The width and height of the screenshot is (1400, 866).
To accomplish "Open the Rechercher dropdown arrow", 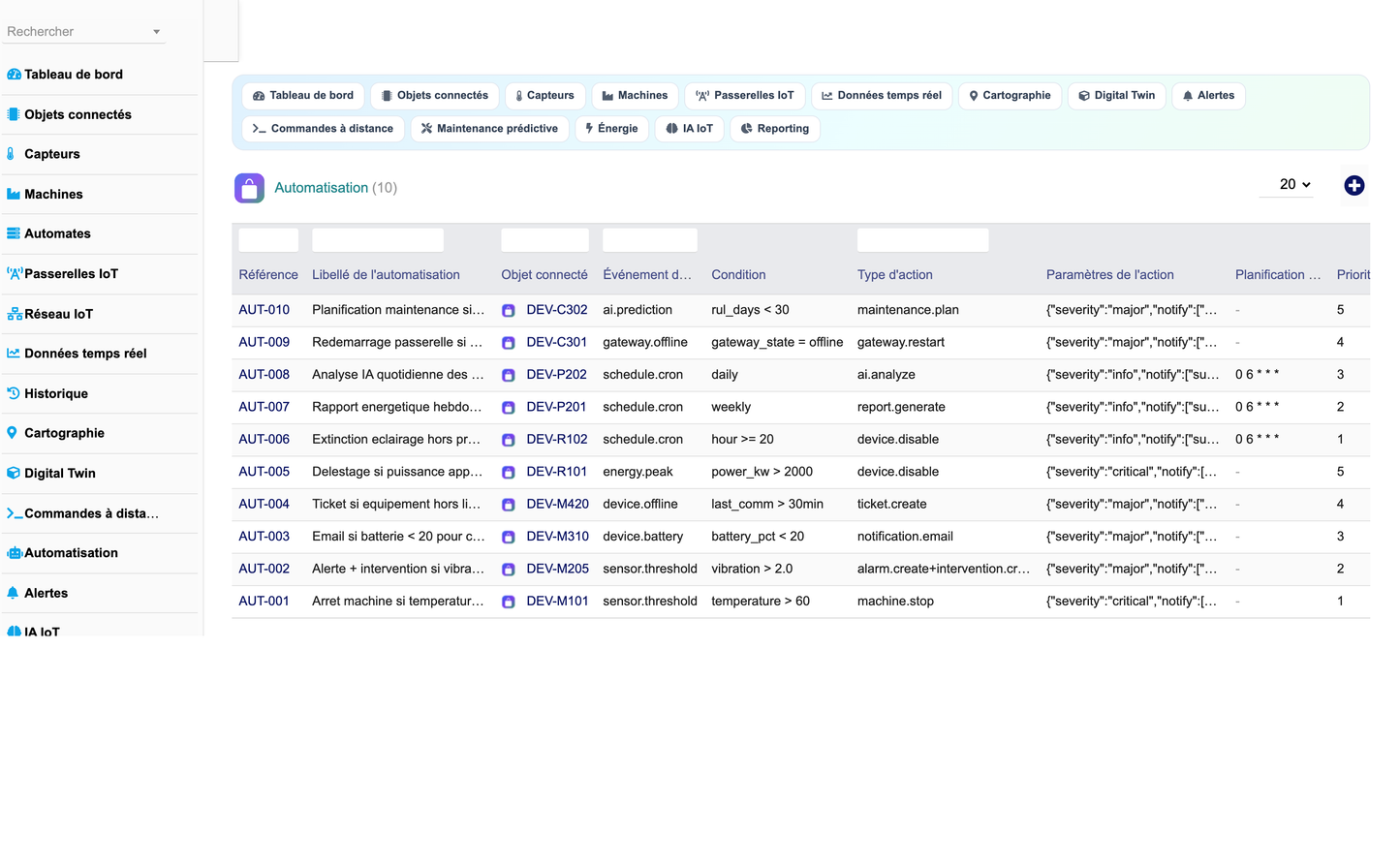I will [x=156, y=32].
